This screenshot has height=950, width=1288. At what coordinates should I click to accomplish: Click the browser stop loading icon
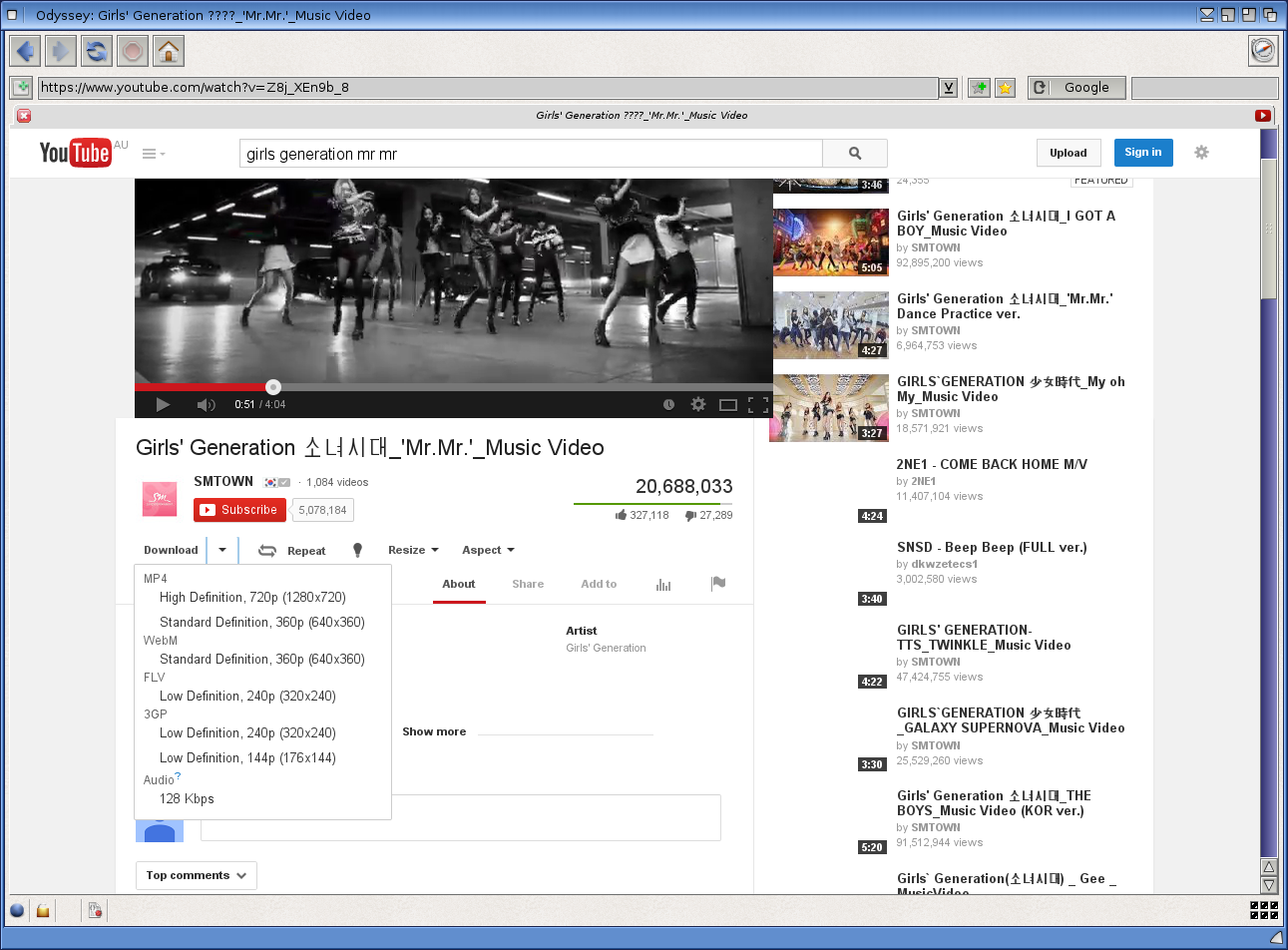pos(133,50)
